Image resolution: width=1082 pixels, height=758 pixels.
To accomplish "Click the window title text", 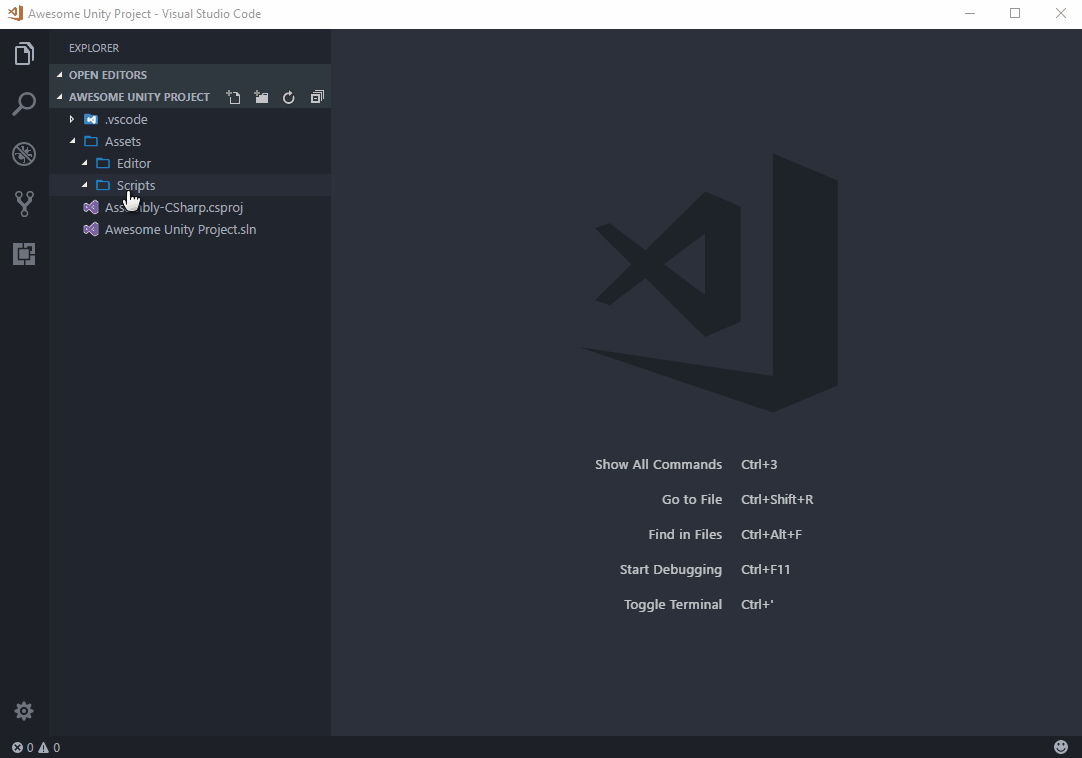I will pyautogui.click(x=144, y=14).
